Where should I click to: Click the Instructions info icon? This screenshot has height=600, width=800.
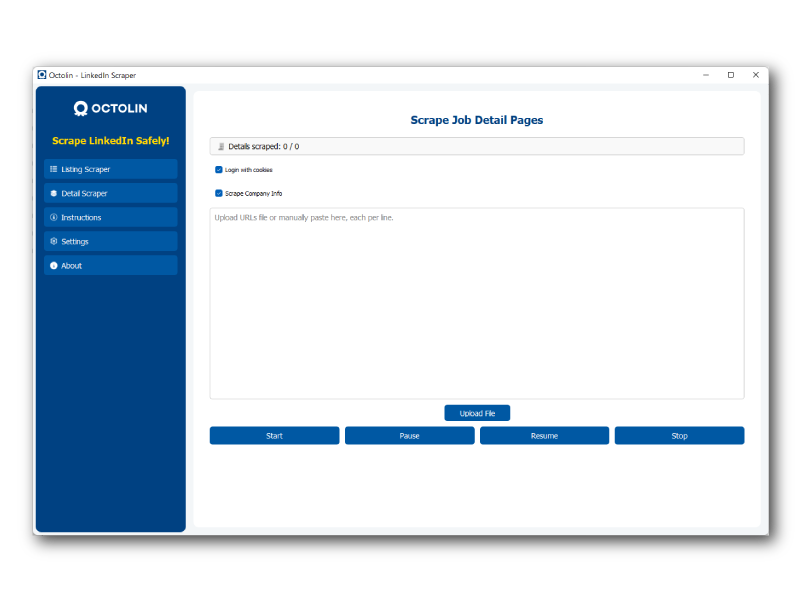(54, 217)
